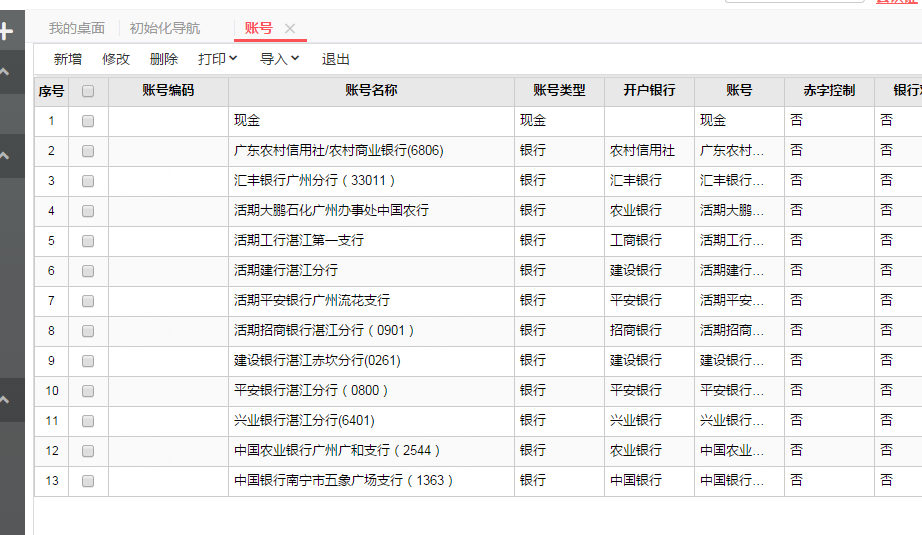922x535 pixels.
Task: Check the box for 兴业银行湛江分行 row
Action: tap(88, 421)
